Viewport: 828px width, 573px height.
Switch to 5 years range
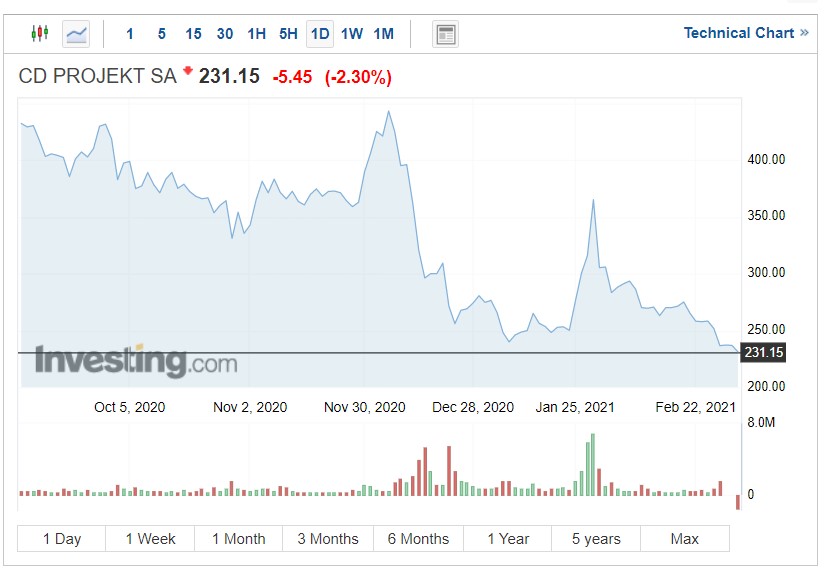tap(596, 539)
